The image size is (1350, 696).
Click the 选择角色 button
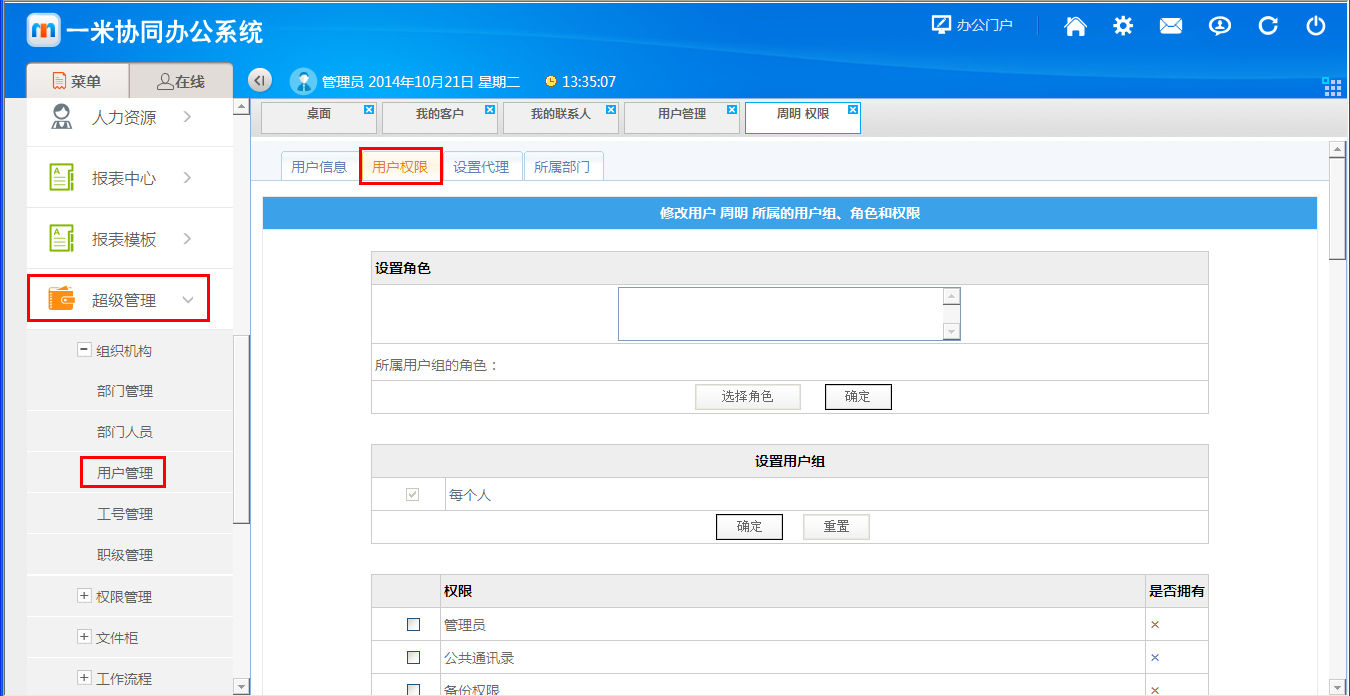(747, 396)
